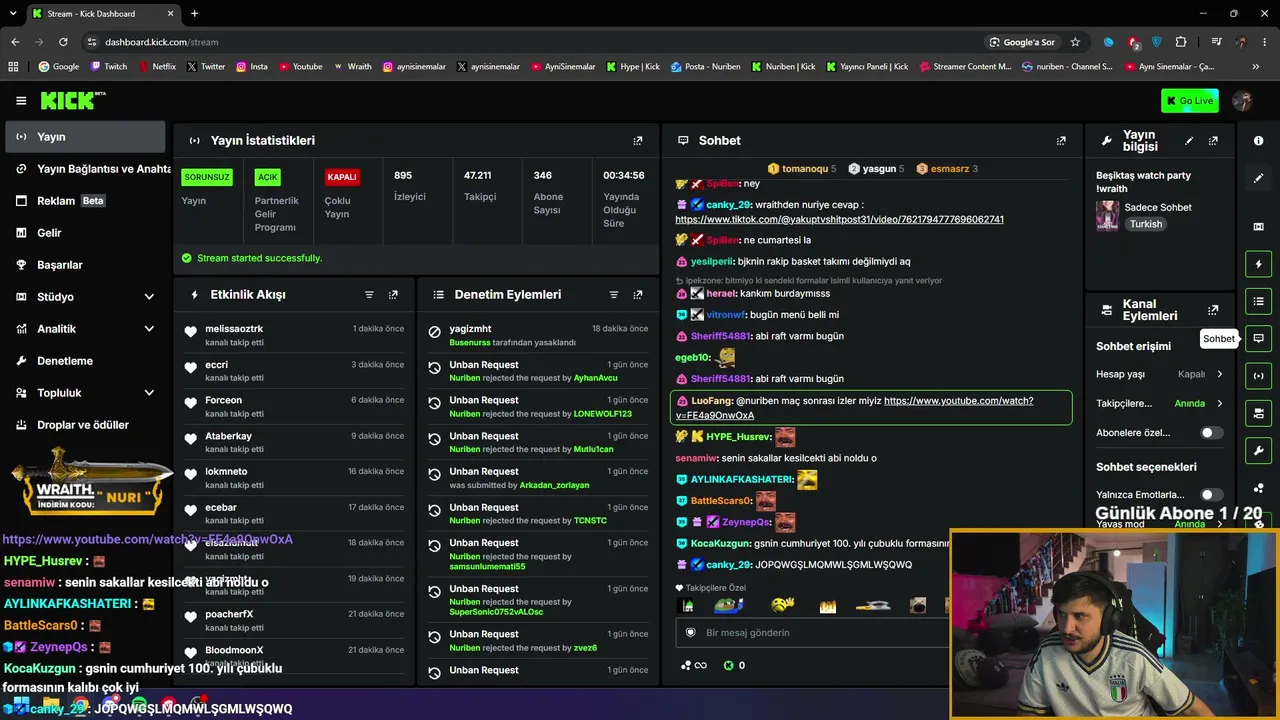Viewport: 1280px width, 720px height.
Task: Click the Sohbet chat icon in the right rail
Action: click(x=1259, y=338)
